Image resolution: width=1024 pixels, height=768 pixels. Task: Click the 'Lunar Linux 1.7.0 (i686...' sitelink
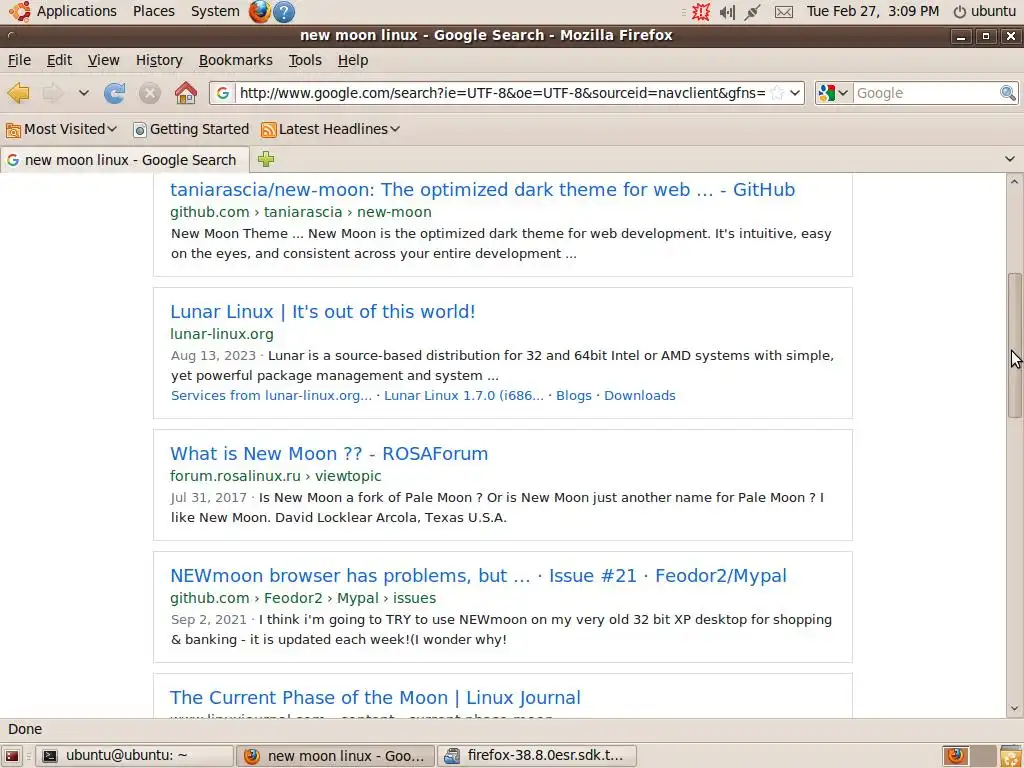(464, 396)
